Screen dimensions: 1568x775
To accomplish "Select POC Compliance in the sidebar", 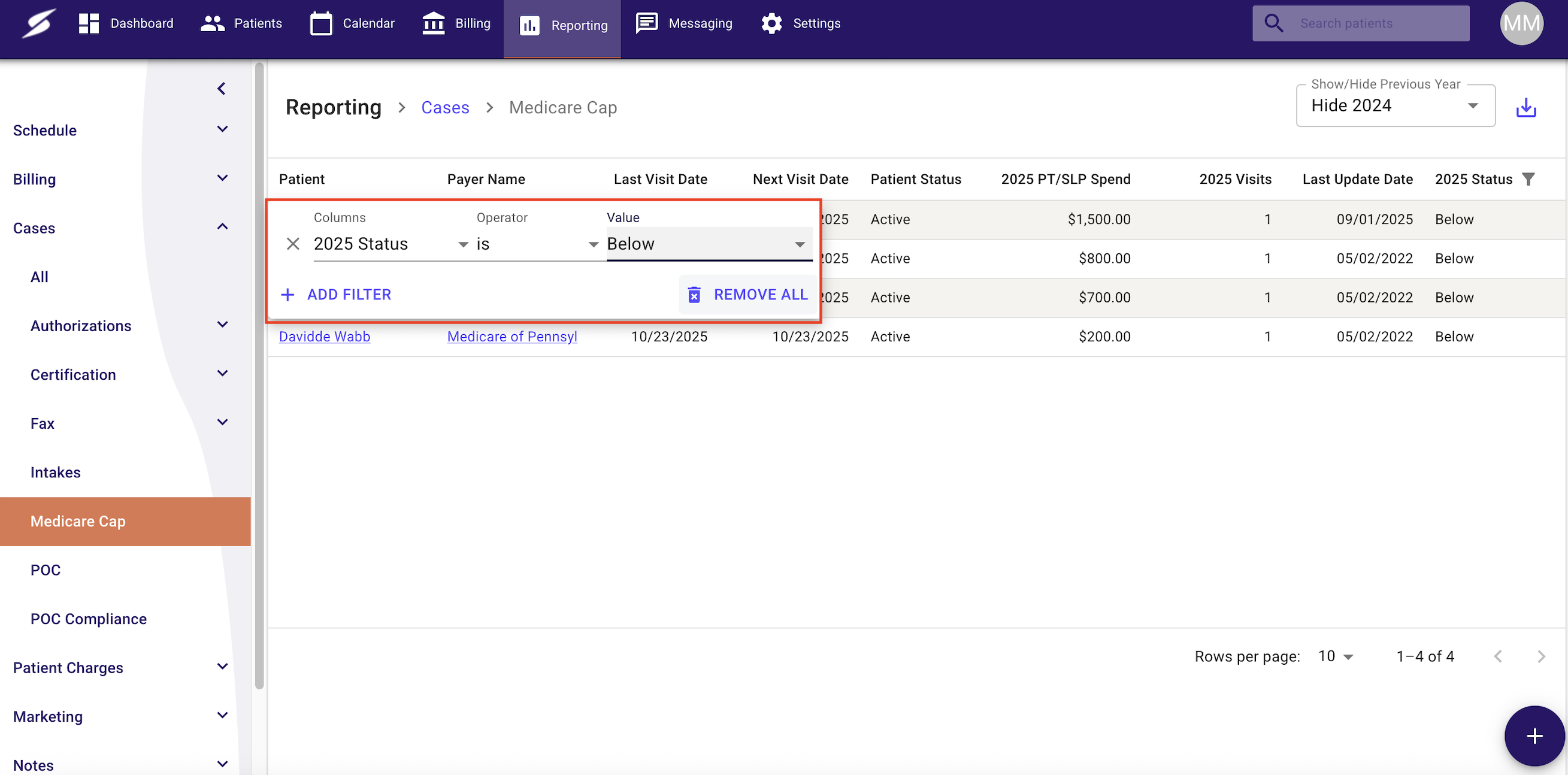I will point(89,619).
